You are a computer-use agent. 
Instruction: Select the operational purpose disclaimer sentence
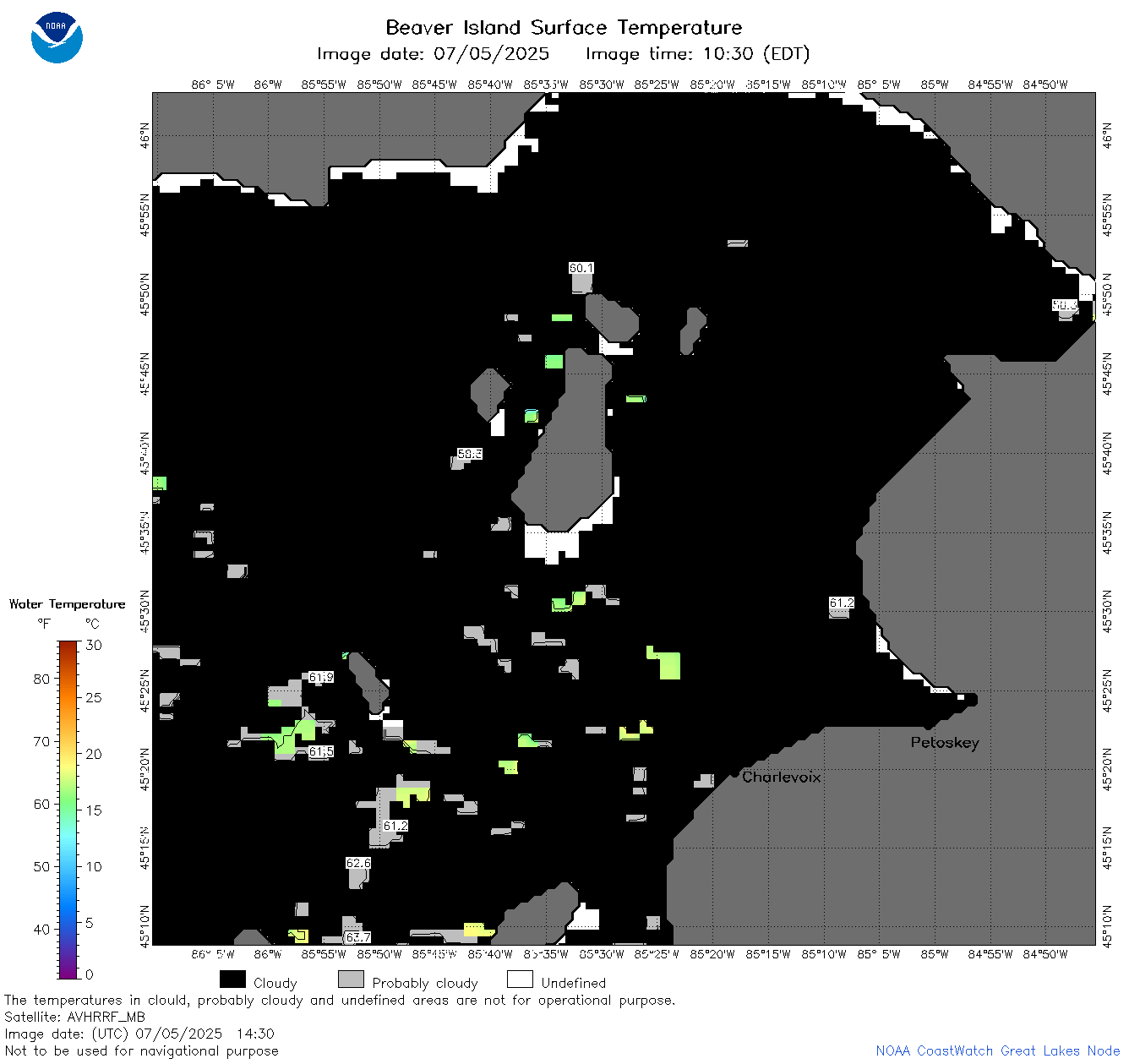(x=340, y=1000)
